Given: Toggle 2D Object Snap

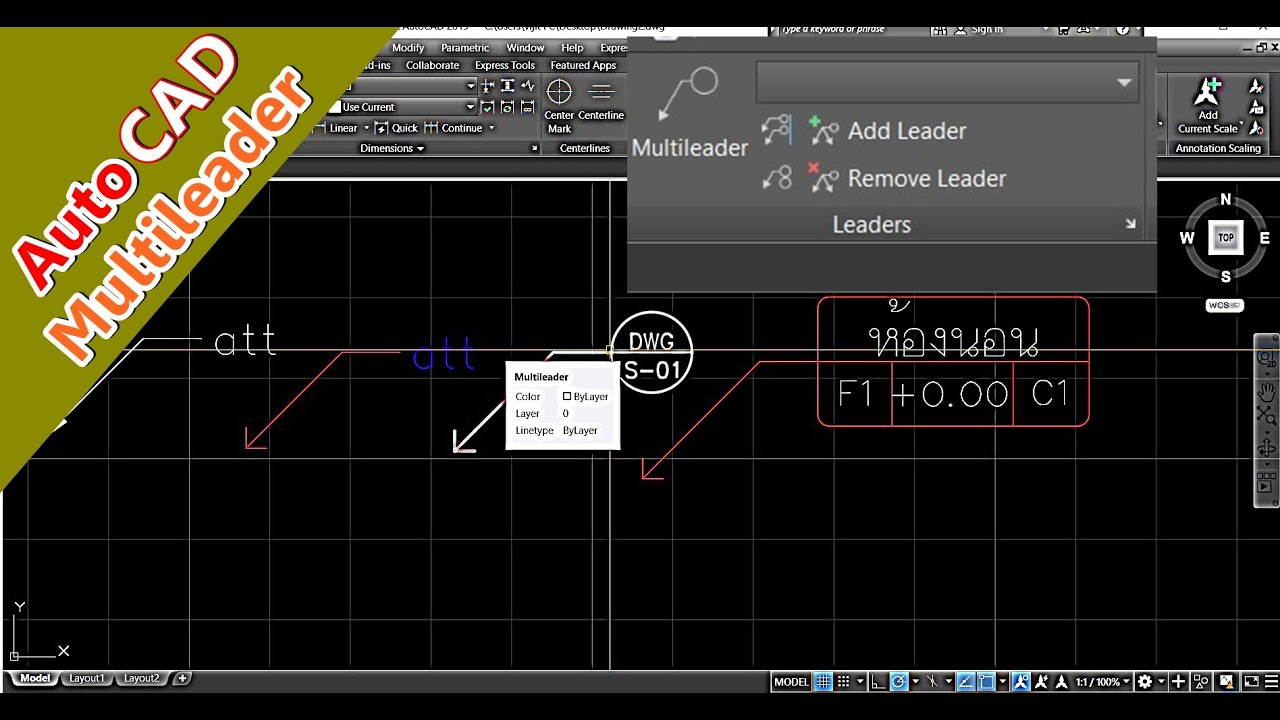Looking at the screenshot, I should (x=986, y=682).
